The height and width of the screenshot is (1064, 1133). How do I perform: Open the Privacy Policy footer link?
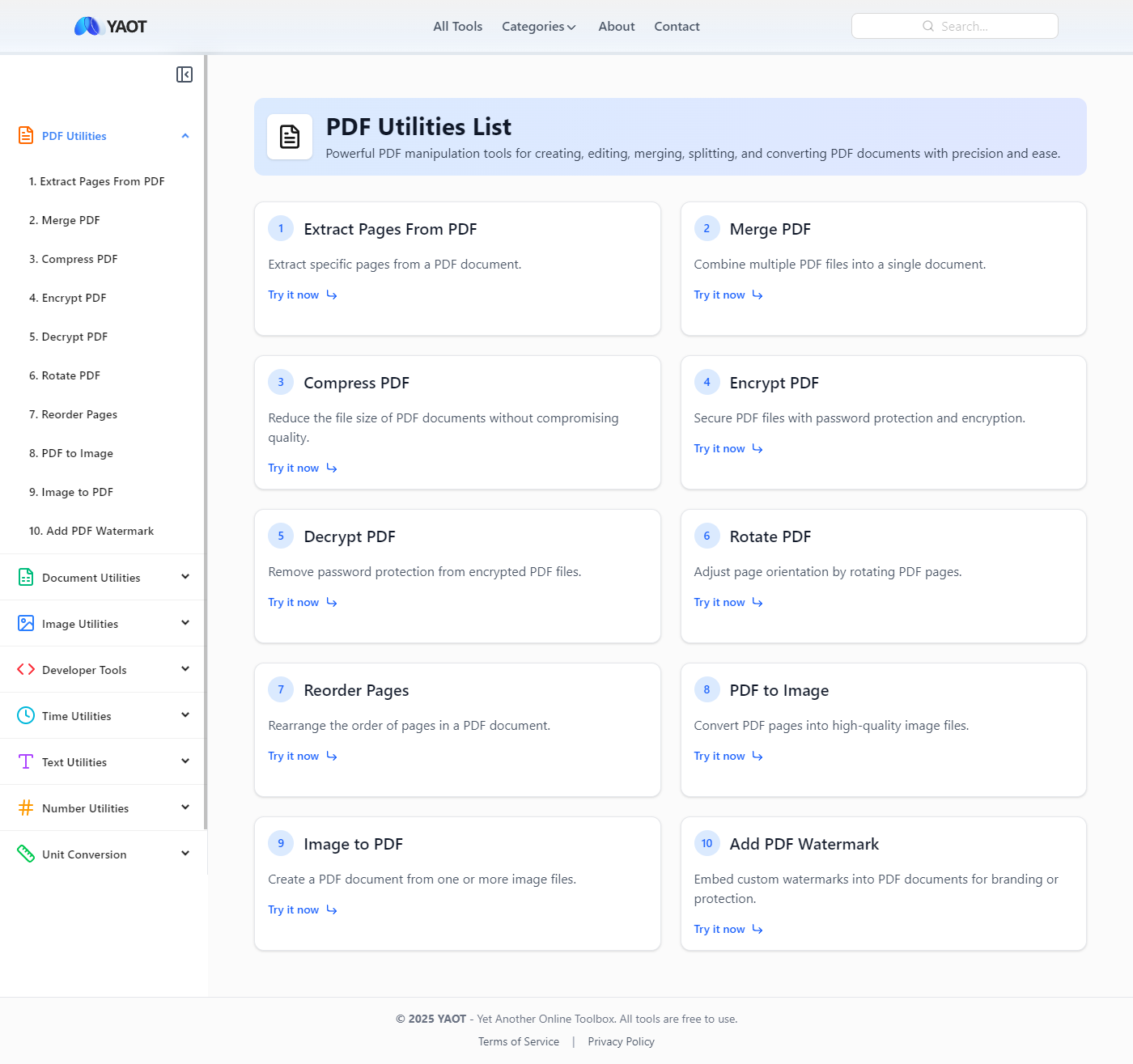point(621,1041)
